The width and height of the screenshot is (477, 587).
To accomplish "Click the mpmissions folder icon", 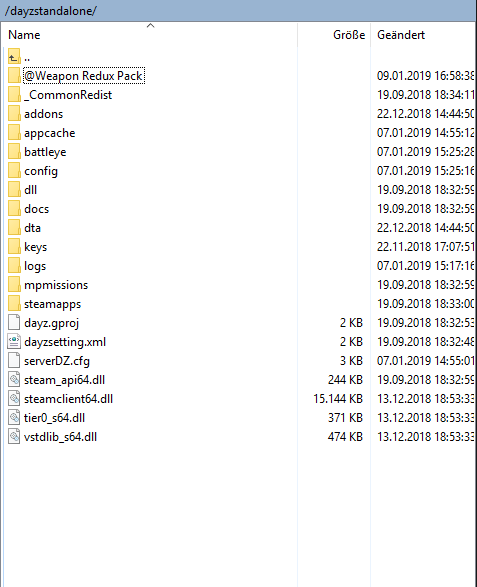I will 14,285.
